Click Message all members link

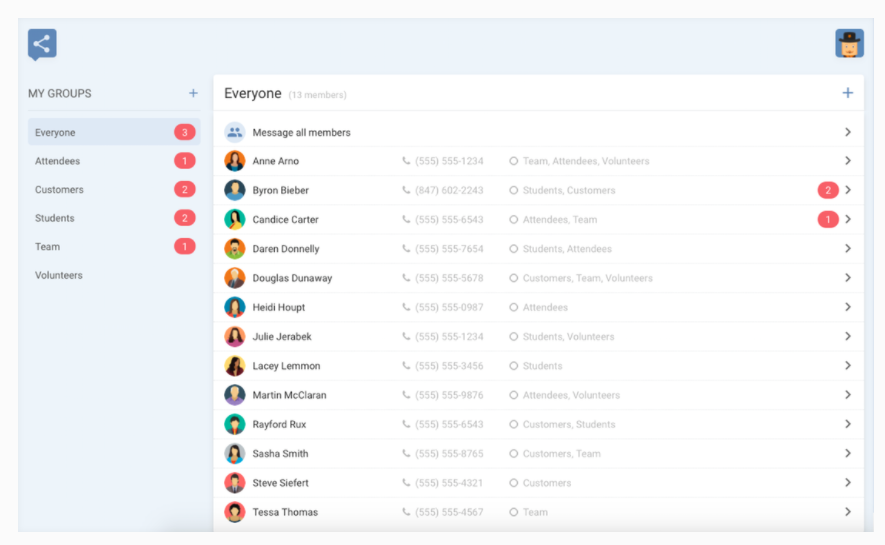[x=301, y=133]
